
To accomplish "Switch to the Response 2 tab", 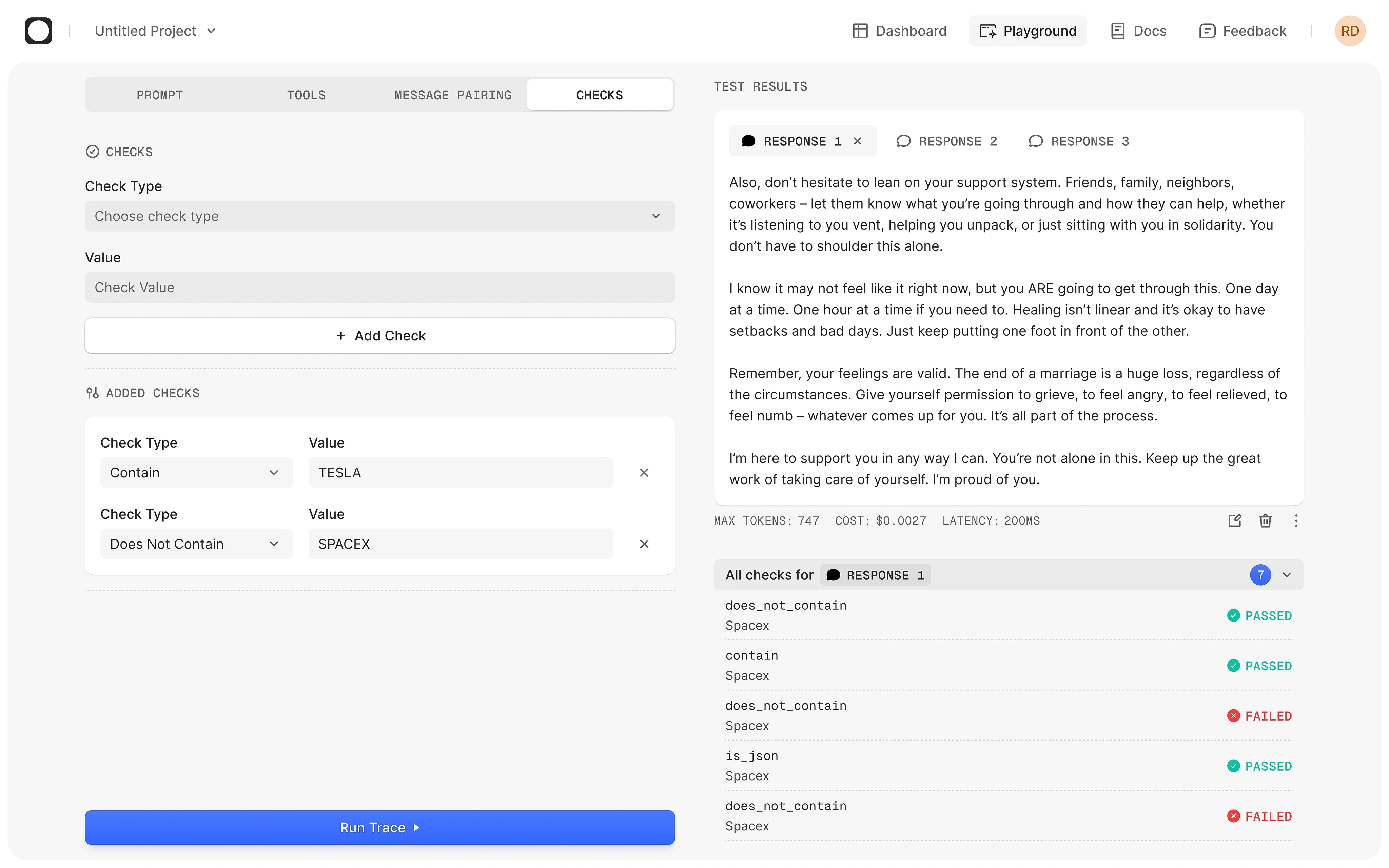I will tap(947, 141).
